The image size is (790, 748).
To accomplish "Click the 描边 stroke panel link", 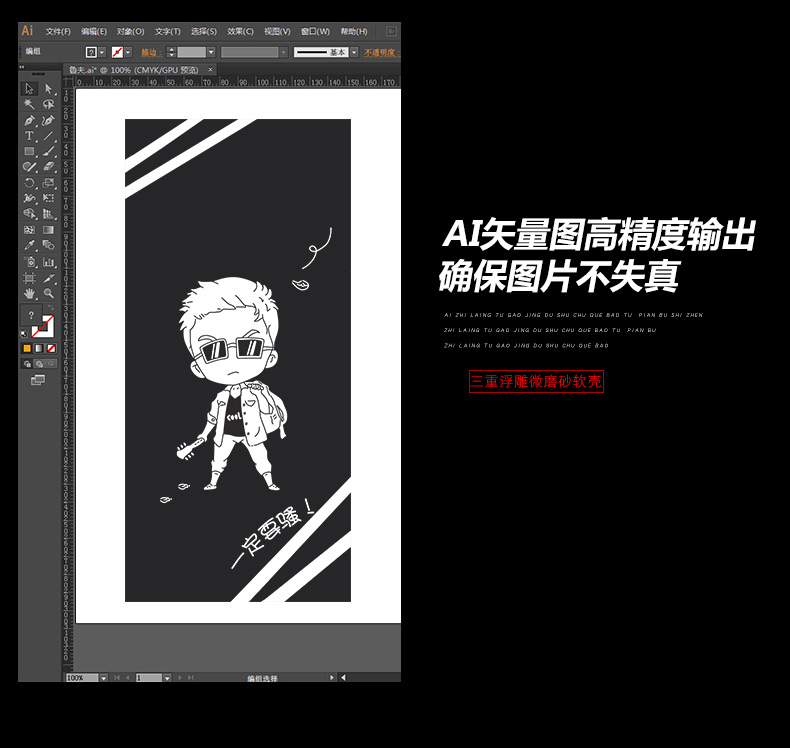I will coord(149,52).
